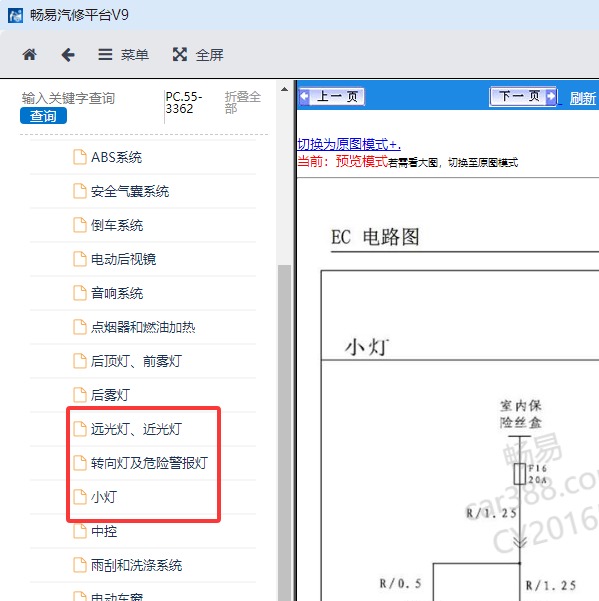Click the 刷新 refresh link

(x=583, y=98)
